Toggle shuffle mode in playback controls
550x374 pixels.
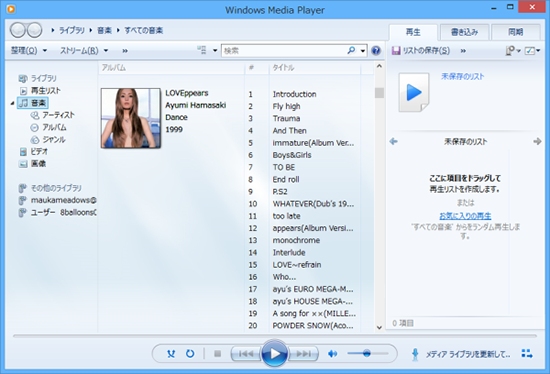(171, 354)
